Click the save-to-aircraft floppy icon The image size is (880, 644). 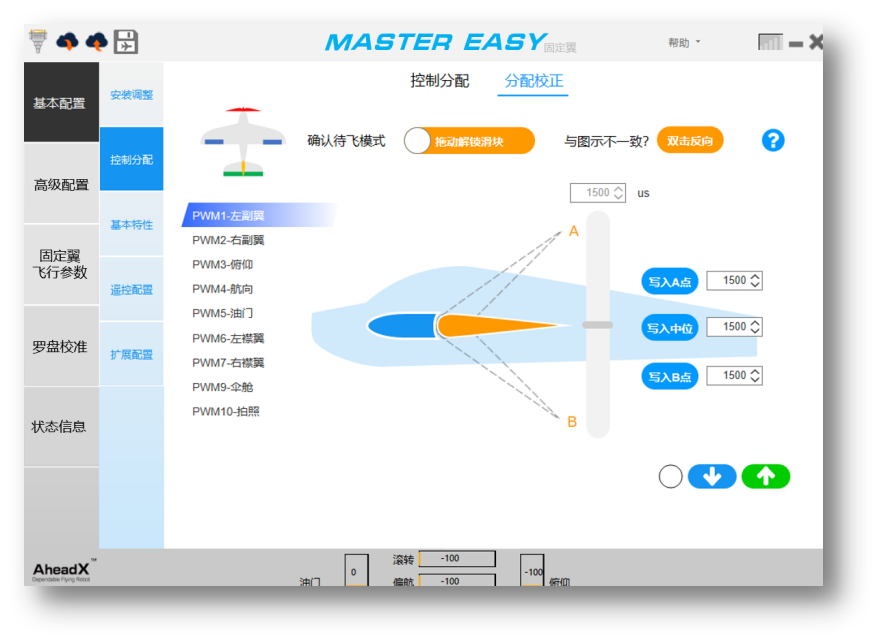pos(126,42)
